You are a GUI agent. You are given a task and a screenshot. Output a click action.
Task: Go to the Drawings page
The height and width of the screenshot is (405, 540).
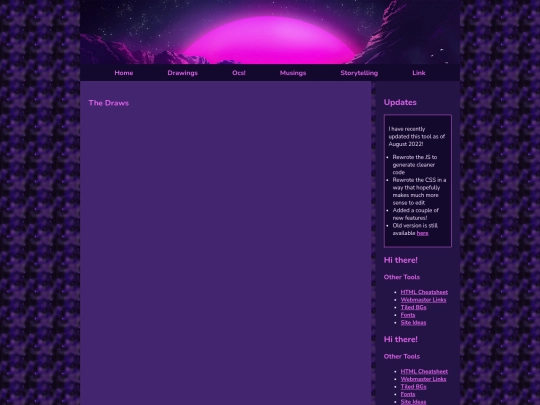coord(183,73)
